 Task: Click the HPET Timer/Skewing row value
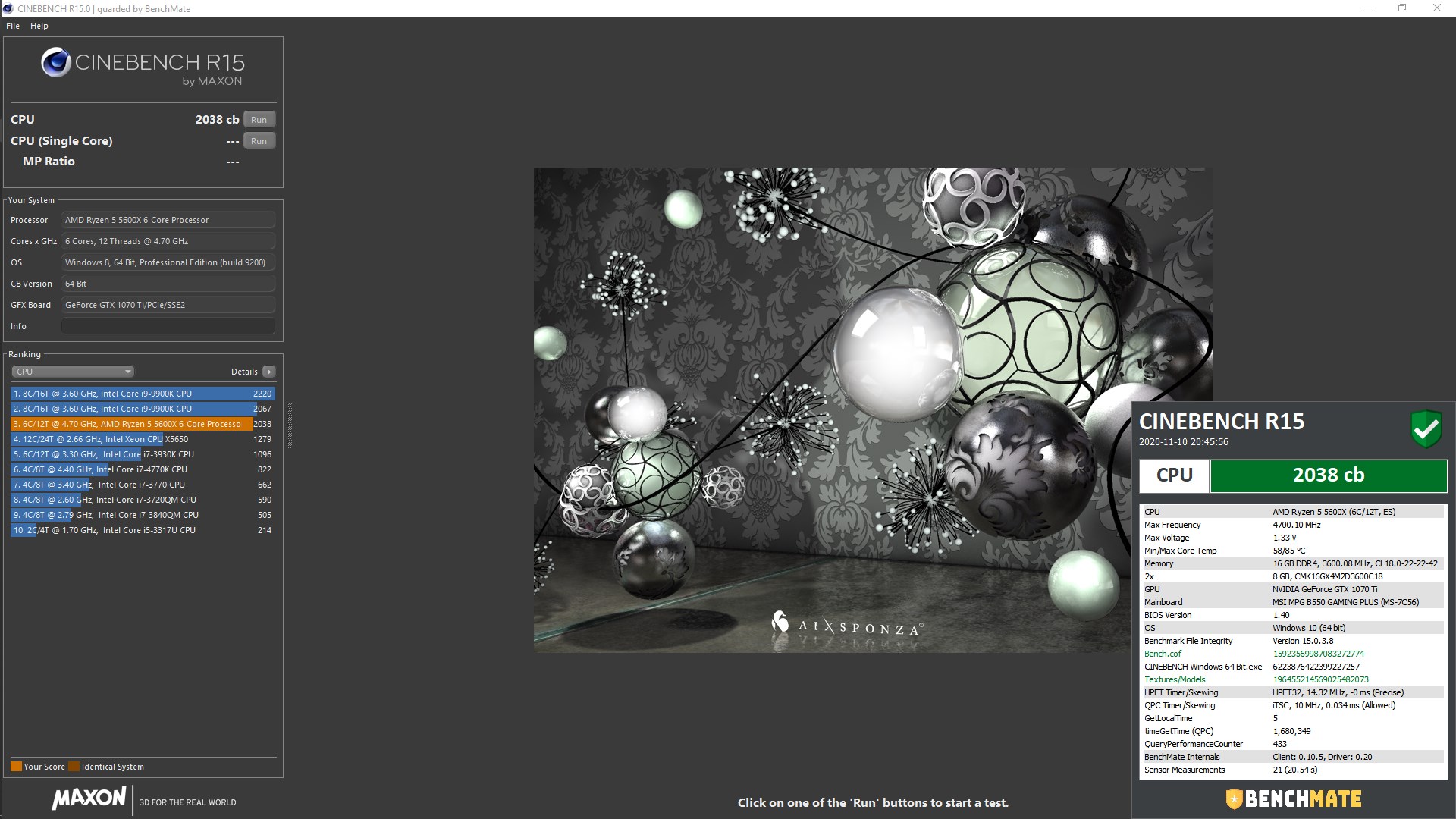click(x=1338, y=692)
